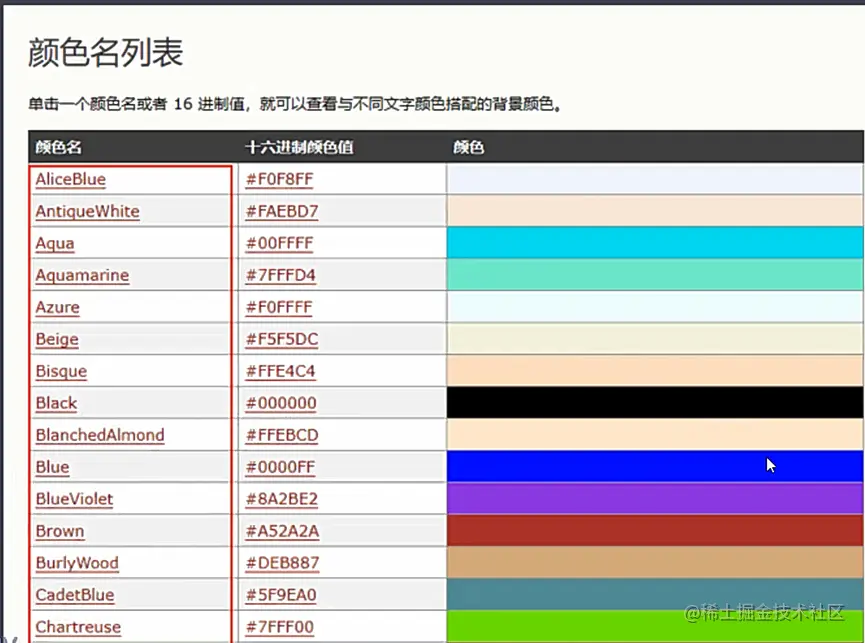Click the solid black color swatch

655,403
